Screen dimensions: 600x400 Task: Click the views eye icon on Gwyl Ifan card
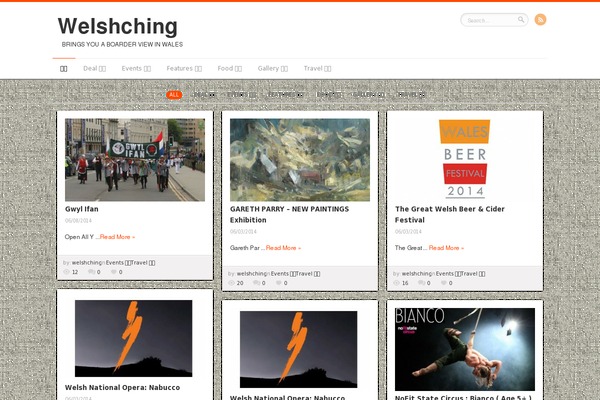[x=66, y=272]
